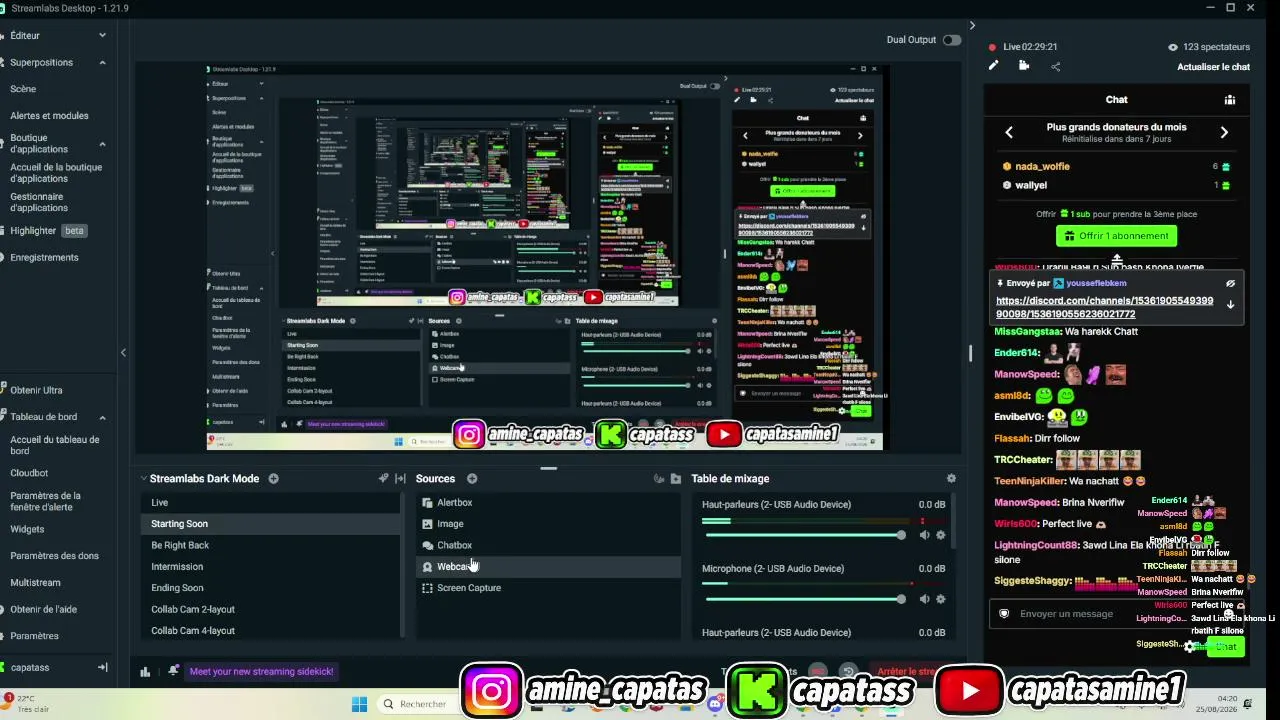Click the green Chat send button
Screen dimensions: 1280x720
(x=1225, y=647)
